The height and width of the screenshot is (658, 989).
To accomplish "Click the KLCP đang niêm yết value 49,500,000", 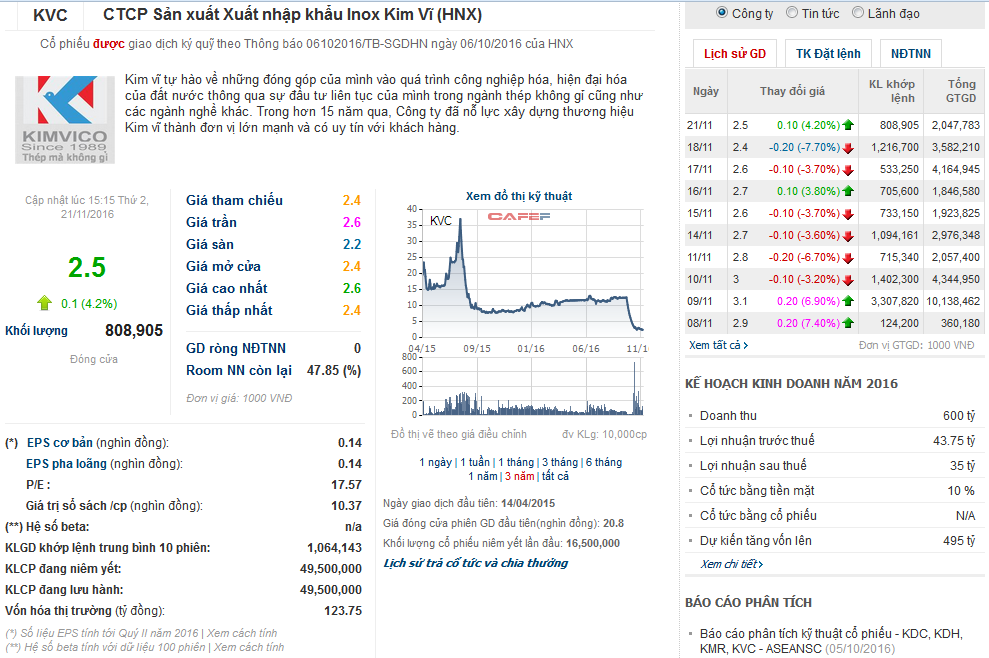I will [331, 568].
